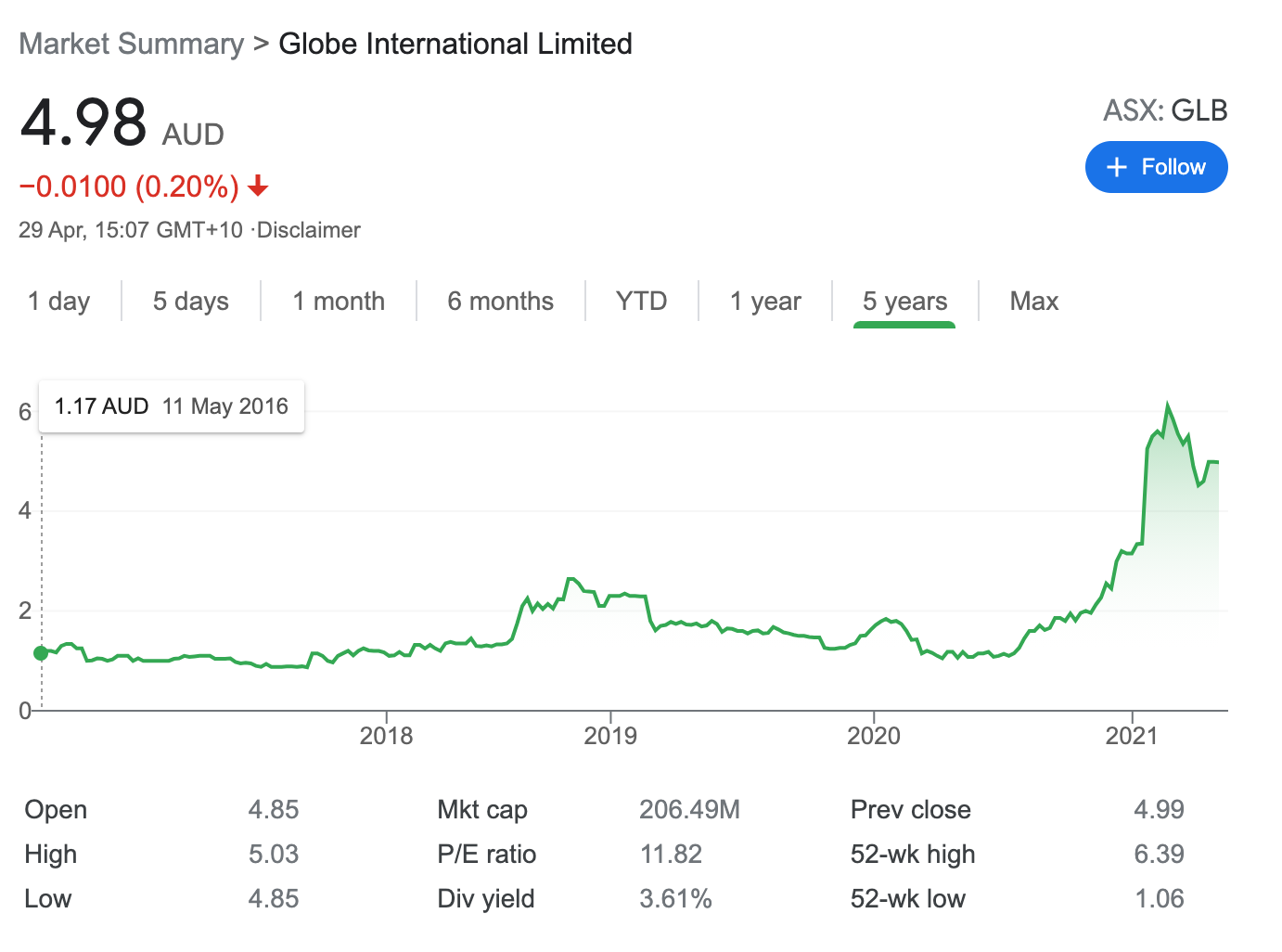Viewport: 1282px width, 952px height.
Task: Open the Market Summary link
Action: click(132, 44)
